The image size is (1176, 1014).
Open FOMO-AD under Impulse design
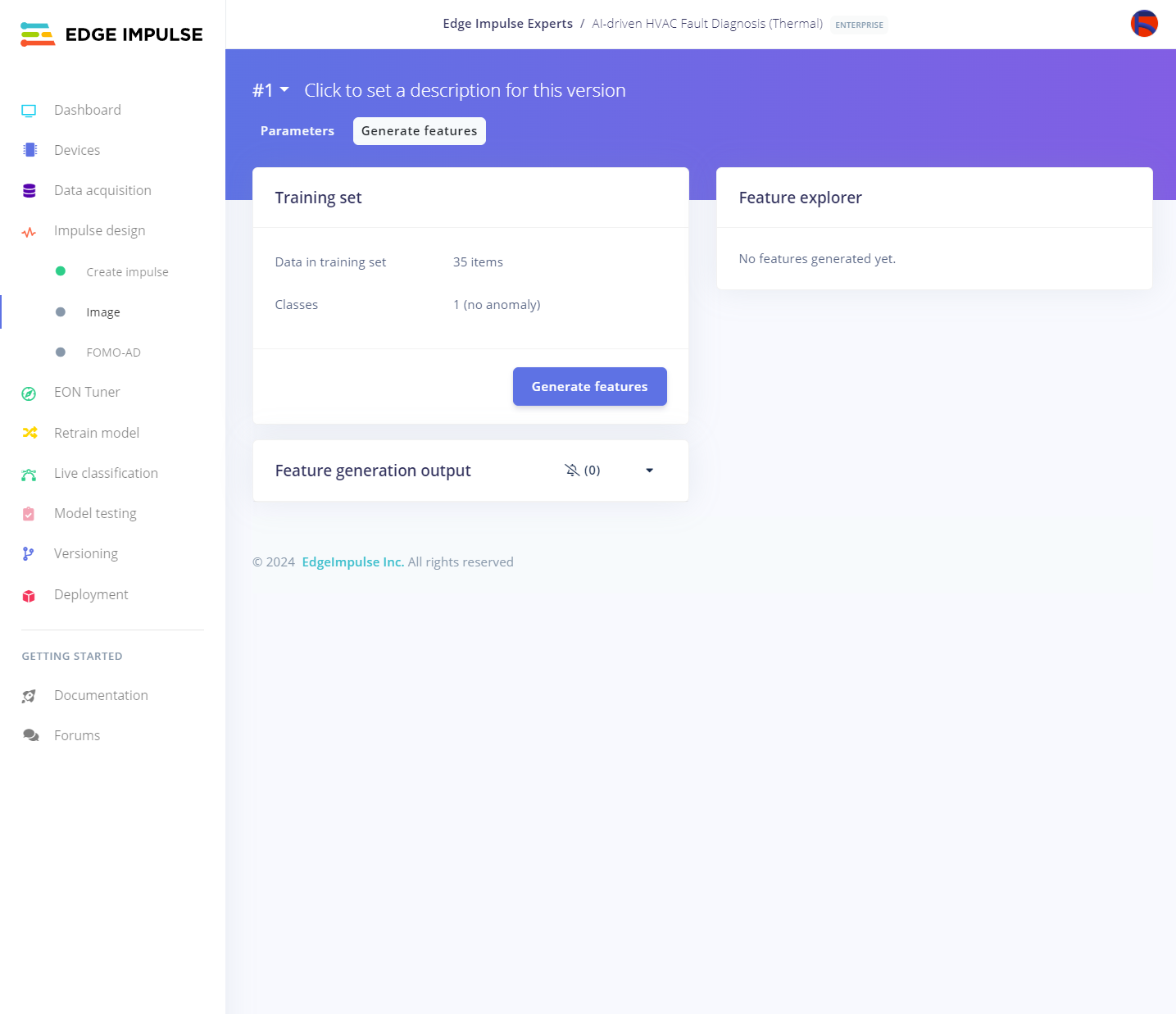pos(113,352)
